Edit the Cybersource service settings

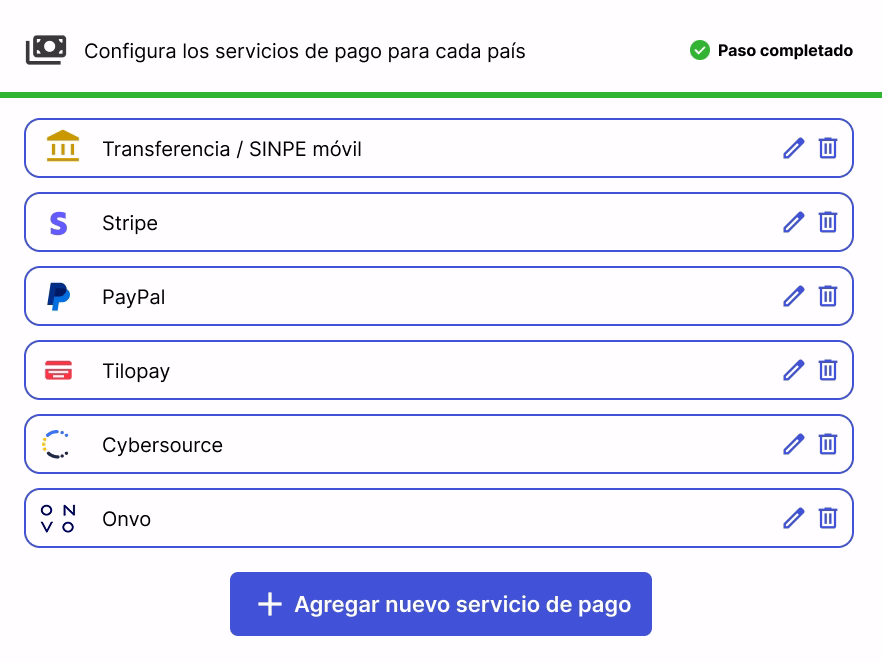pyautogui.click(x=793, y=444)
